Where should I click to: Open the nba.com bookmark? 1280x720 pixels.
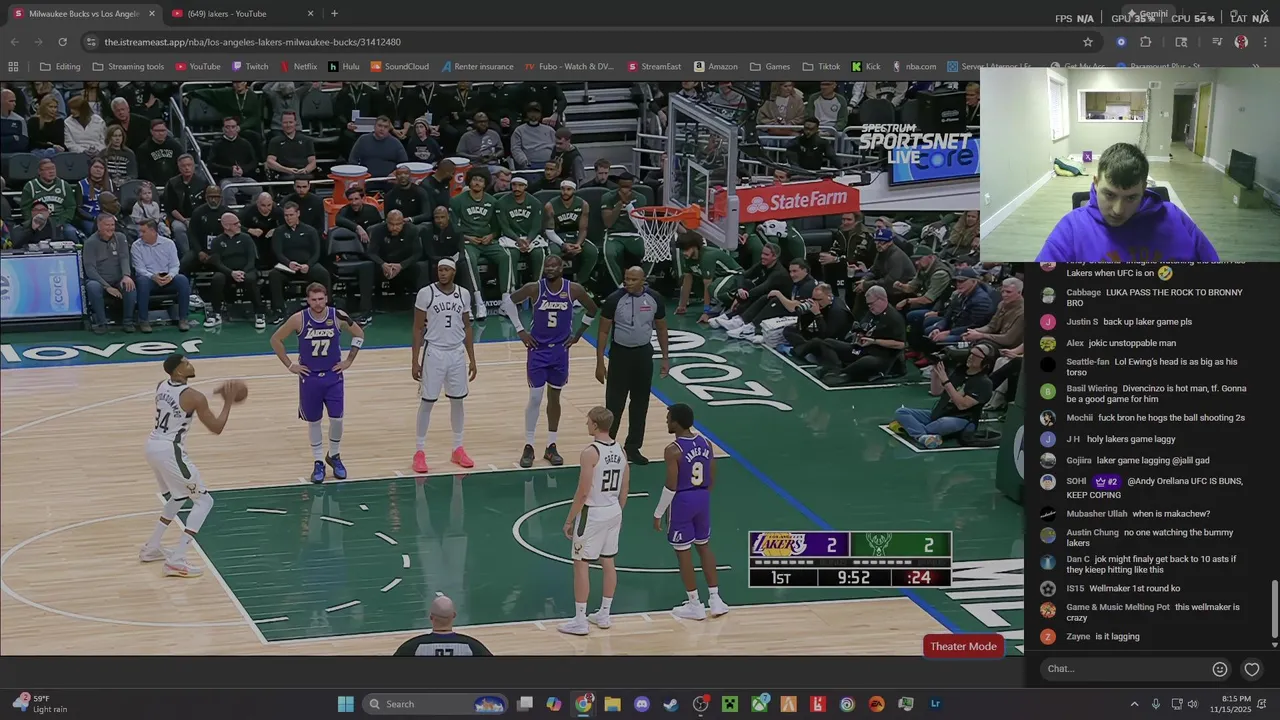pos(915,67)
